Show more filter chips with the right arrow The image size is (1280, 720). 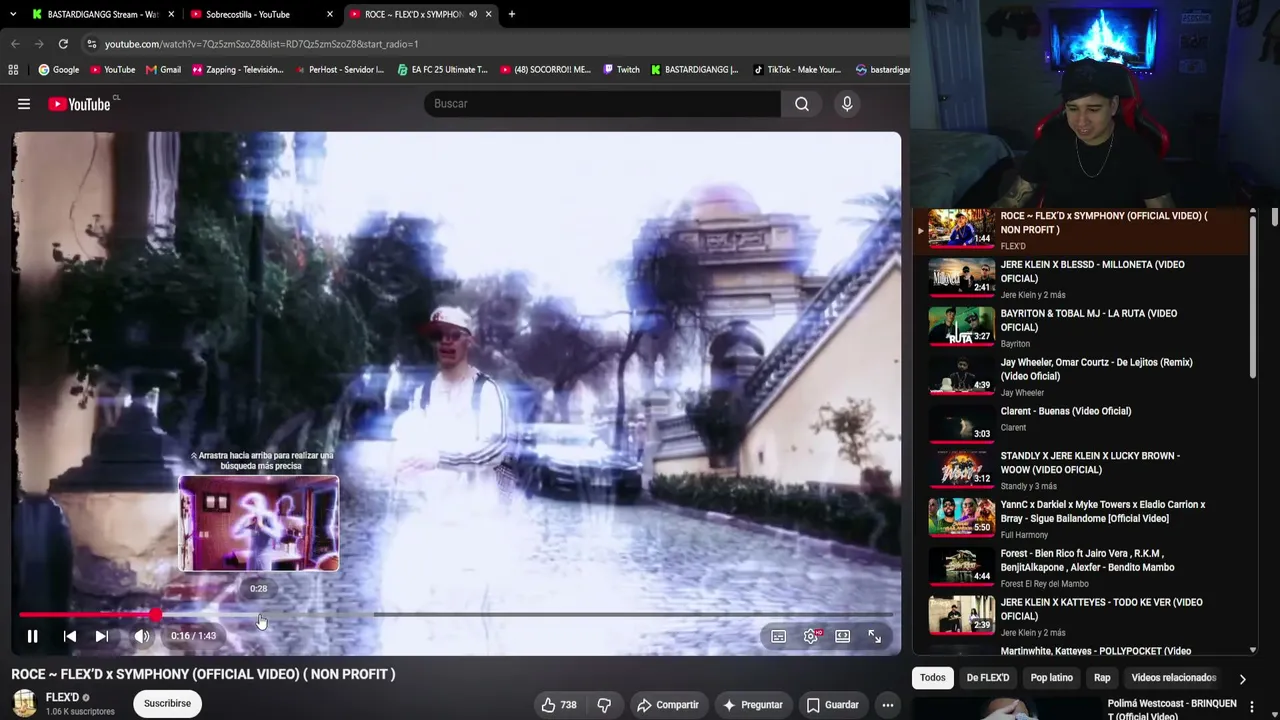point(1242,679)
